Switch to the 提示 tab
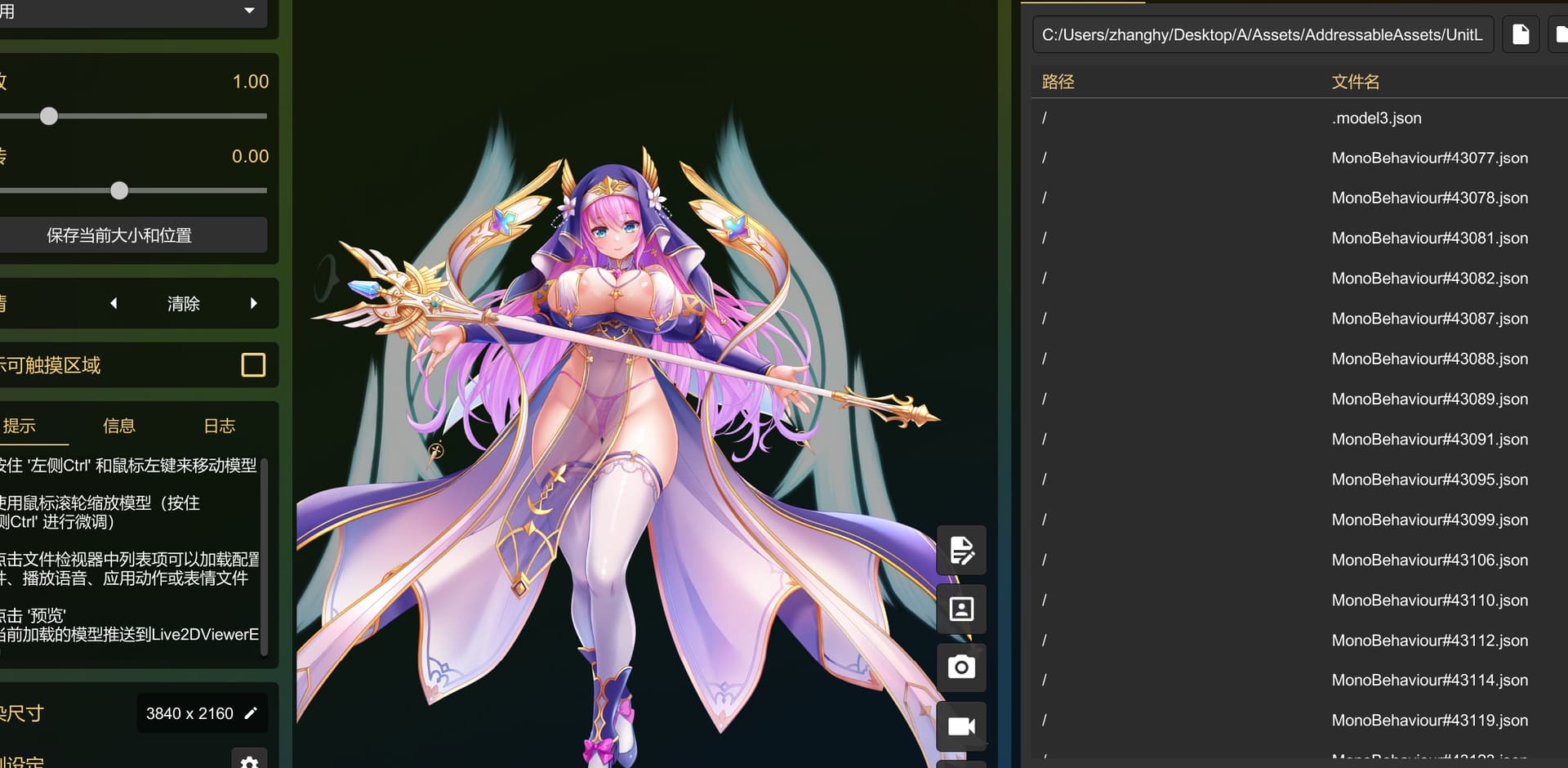This screenshot has height=768, width=1568. tap(20, 426)
